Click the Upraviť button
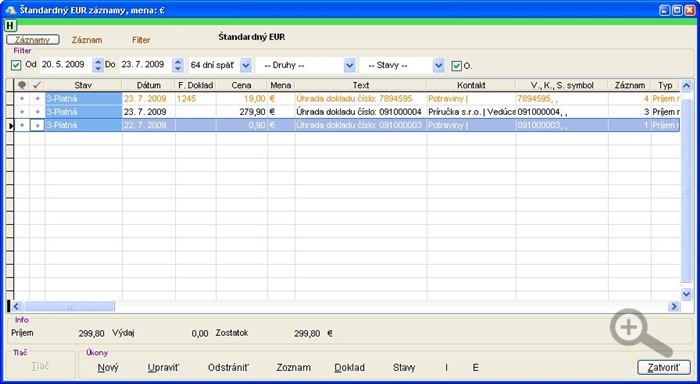This screenshot has width=700, height=384. [163, 367]
